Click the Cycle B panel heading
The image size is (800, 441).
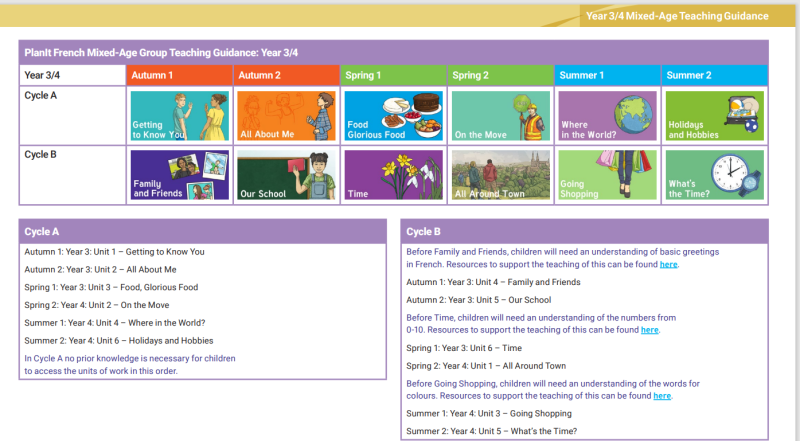pos(585,231)
